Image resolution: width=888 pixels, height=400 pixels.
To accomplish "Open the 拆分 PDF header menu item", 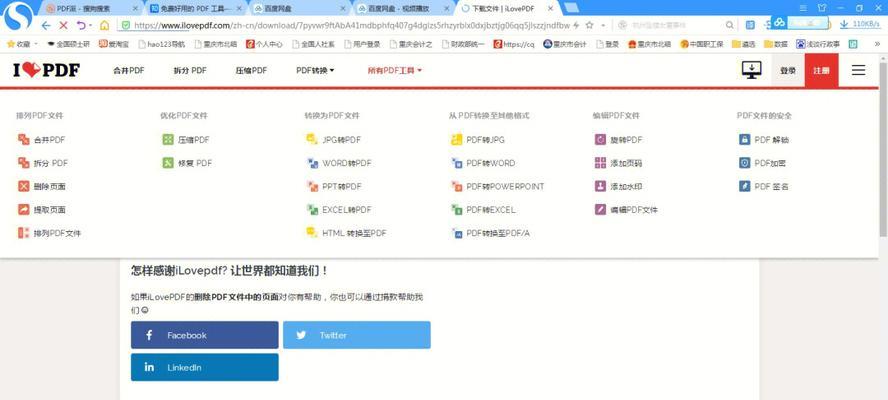I will tap(190, 70).
